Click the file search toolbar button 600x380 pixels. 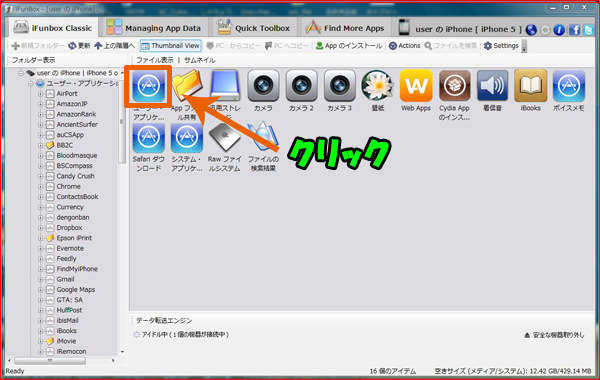[x=451, y=46]
